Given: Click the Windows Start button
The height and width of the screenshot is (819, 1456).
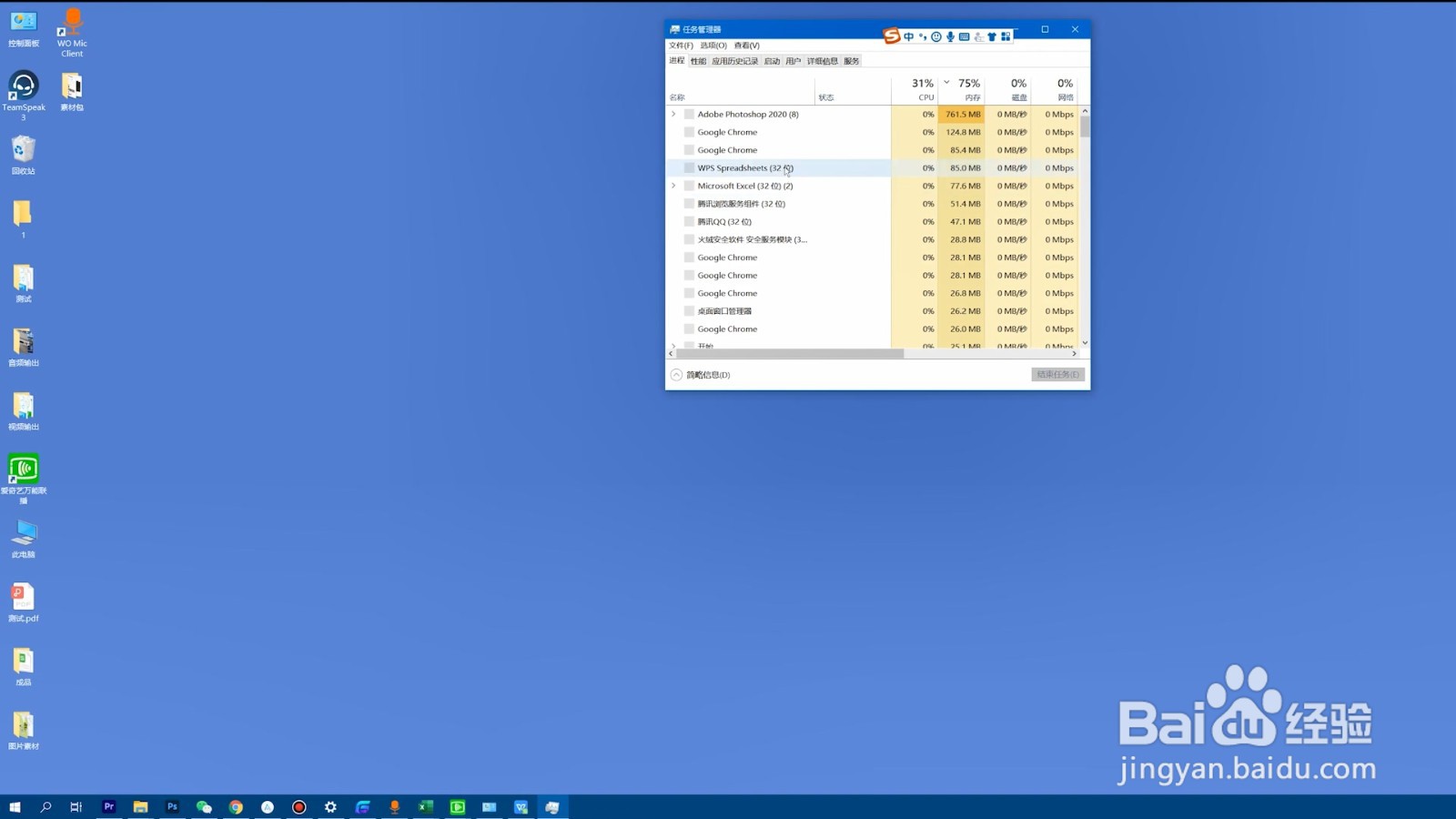Looking at the screenshot, I should [x=15, y=806].
